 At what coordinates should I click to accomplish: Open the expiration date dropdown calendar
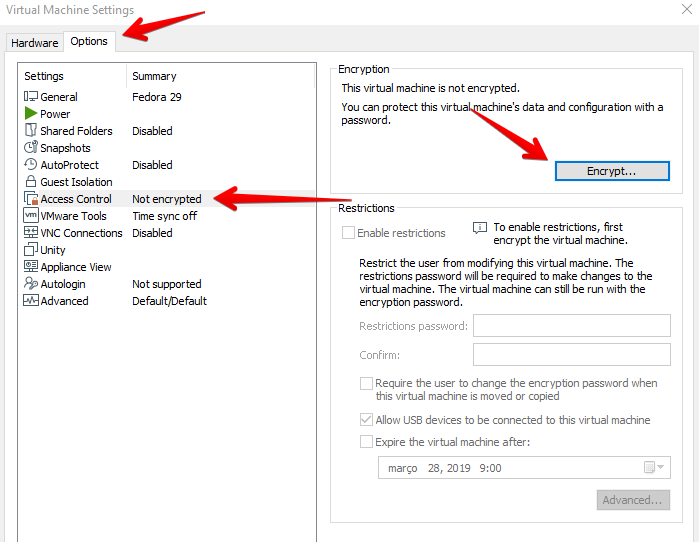pos(654,468)
